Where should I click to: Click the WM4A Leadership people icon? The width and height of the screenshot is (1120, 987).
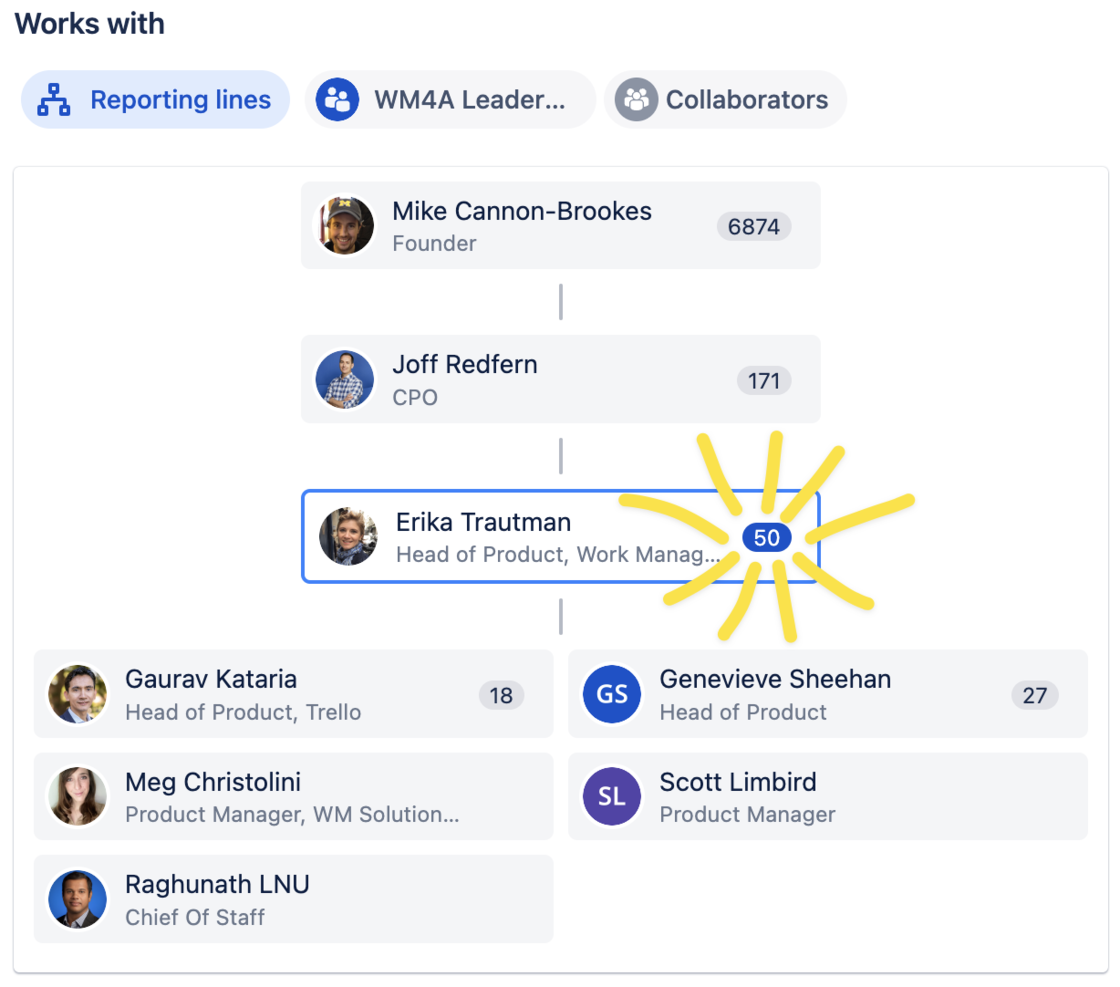(337, 99)
